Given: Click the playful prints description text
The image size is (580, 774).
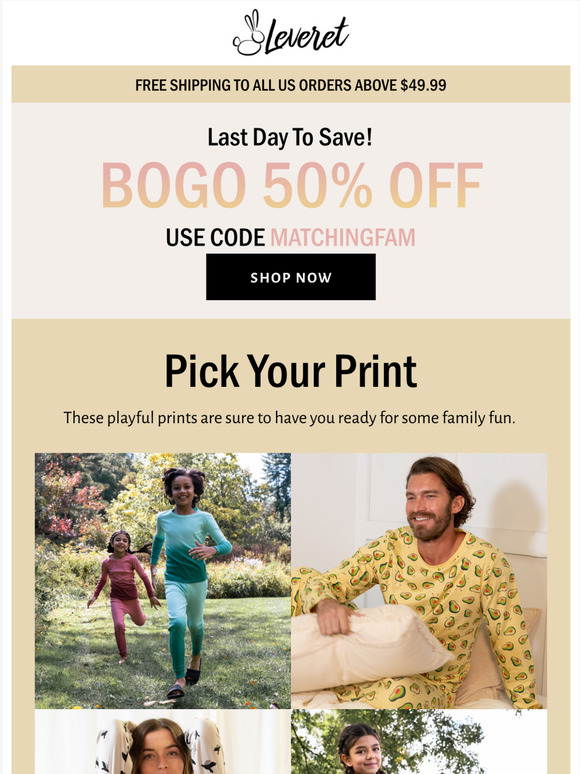Looking at the screenshot, I should (x=289, y=418).
